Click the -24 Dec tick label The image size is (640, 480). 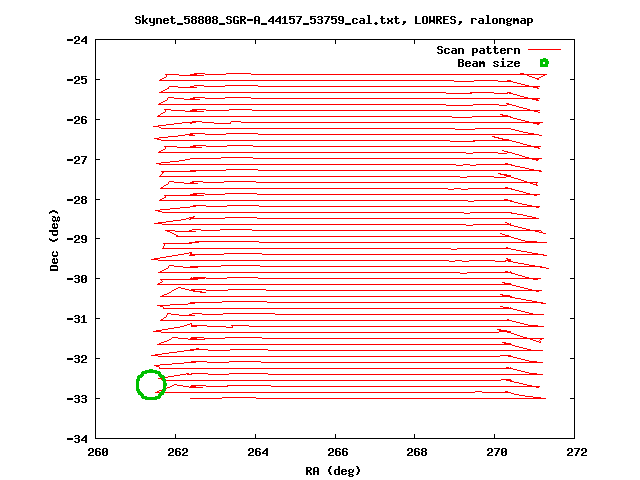coord(77,40)
